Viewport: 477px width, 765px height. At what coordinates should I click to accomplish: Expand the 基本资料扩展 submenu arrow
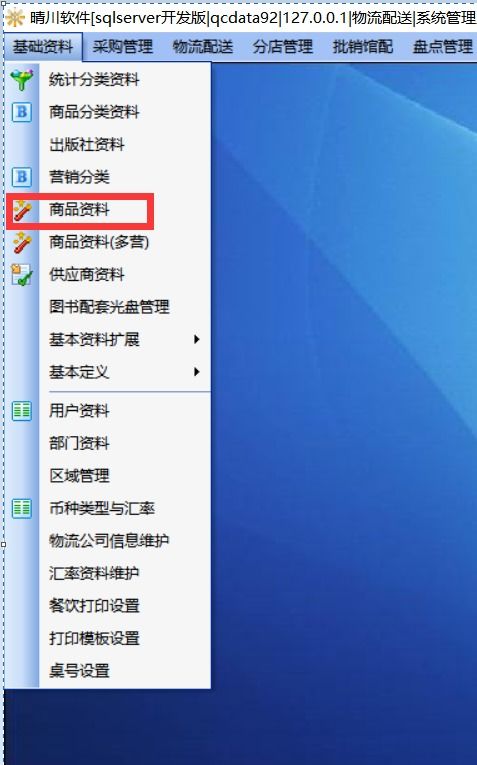point(197,339)
